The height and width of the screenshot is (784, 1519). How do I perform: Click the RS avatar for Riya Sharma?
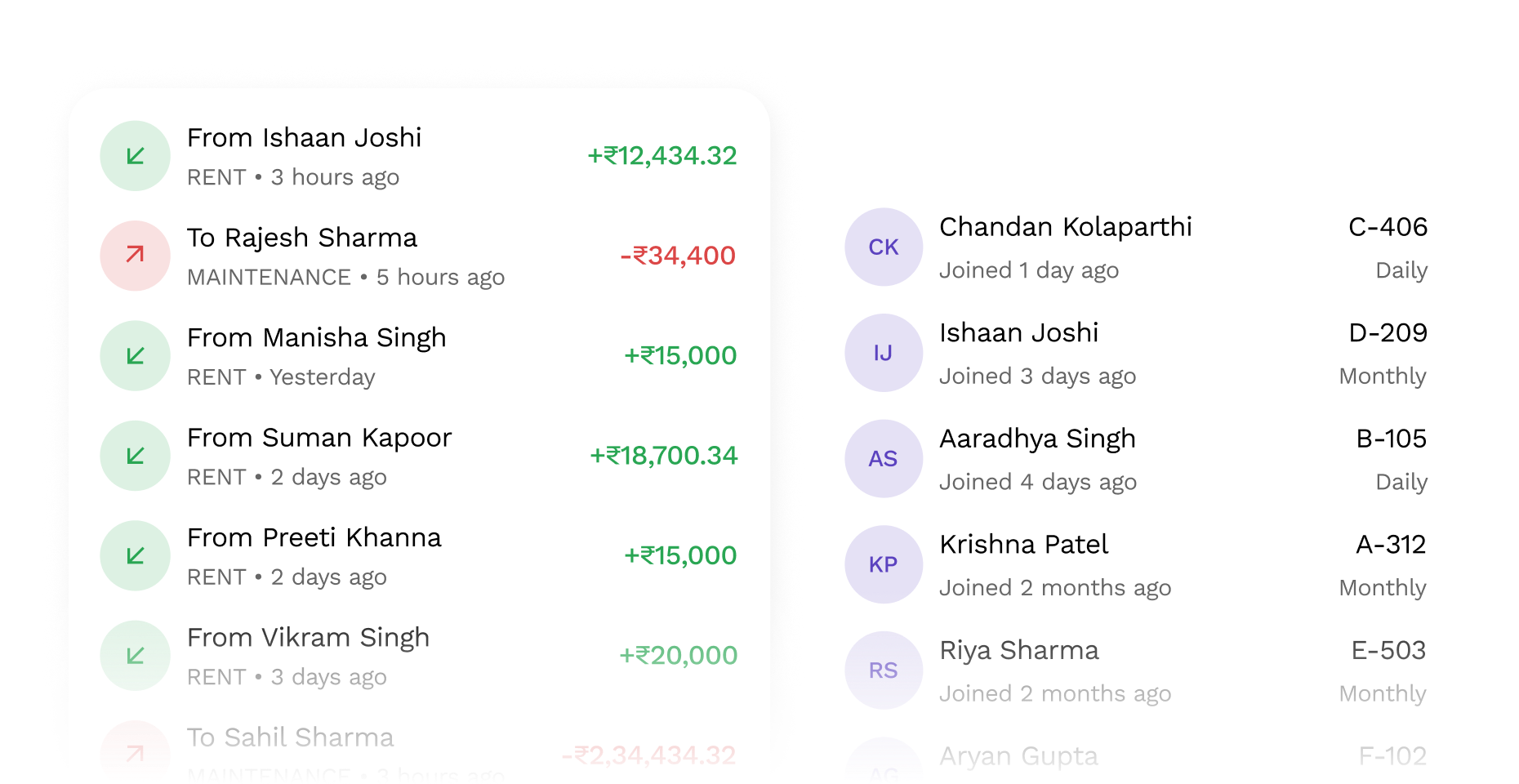coord(884,670)
